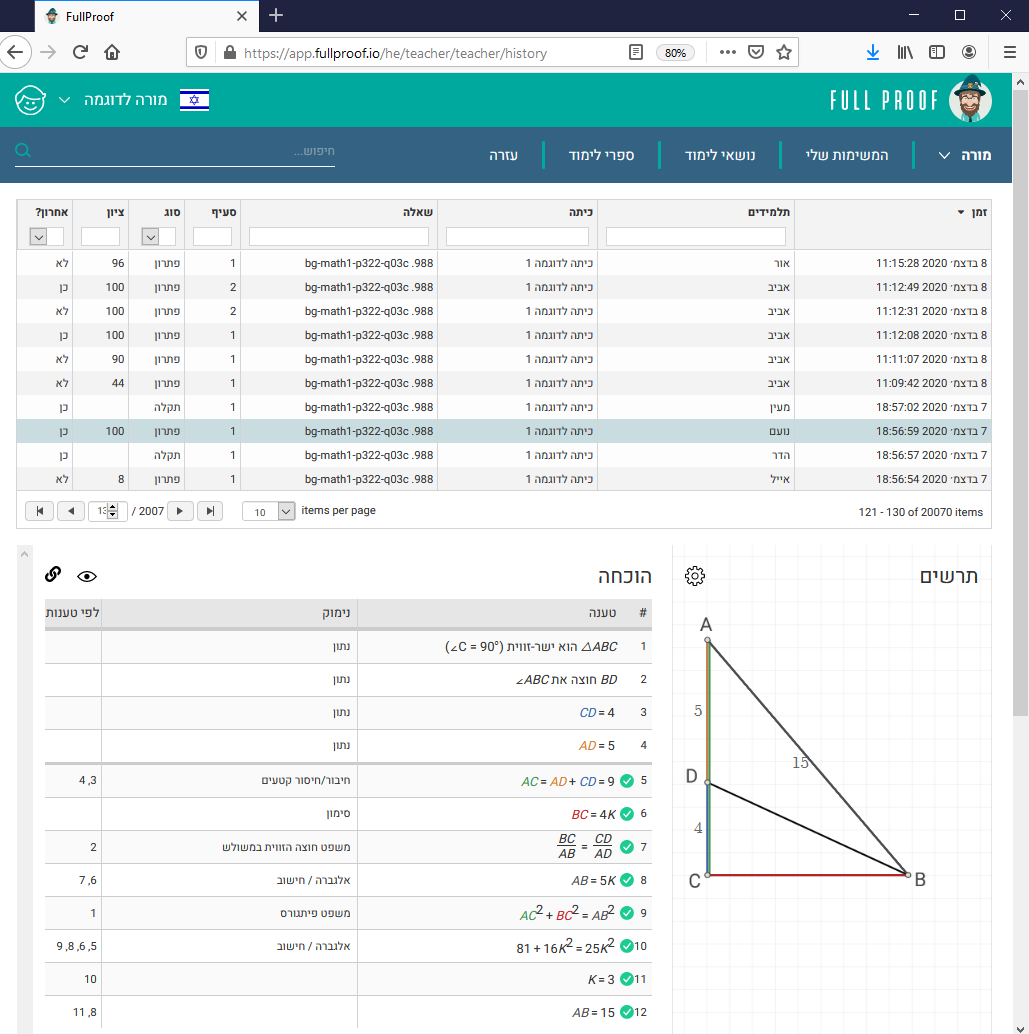Expand the user menu chevron beside מורה לדוגמה

point(65,100)
